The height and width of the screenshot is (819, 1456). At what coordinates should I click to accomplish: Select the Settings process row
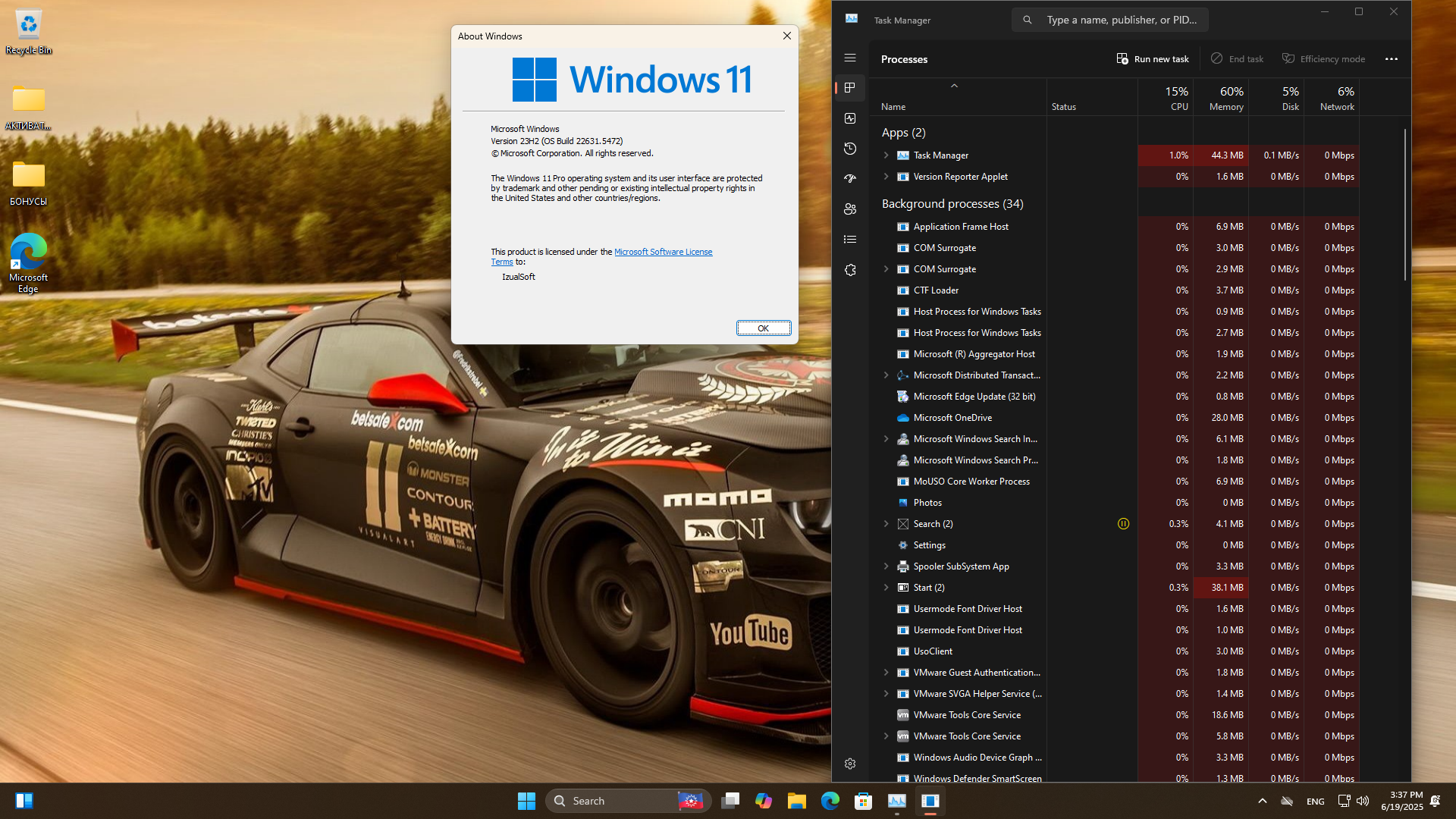[x=1114, y=544]
